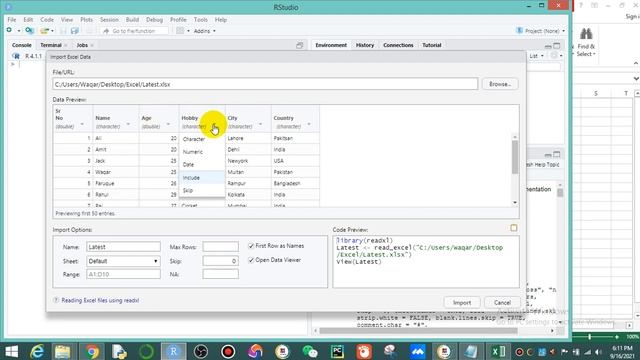Open Name column type dropdown
Image resolution: width=640 pixels, height=360 pixels.
point(128,124)
